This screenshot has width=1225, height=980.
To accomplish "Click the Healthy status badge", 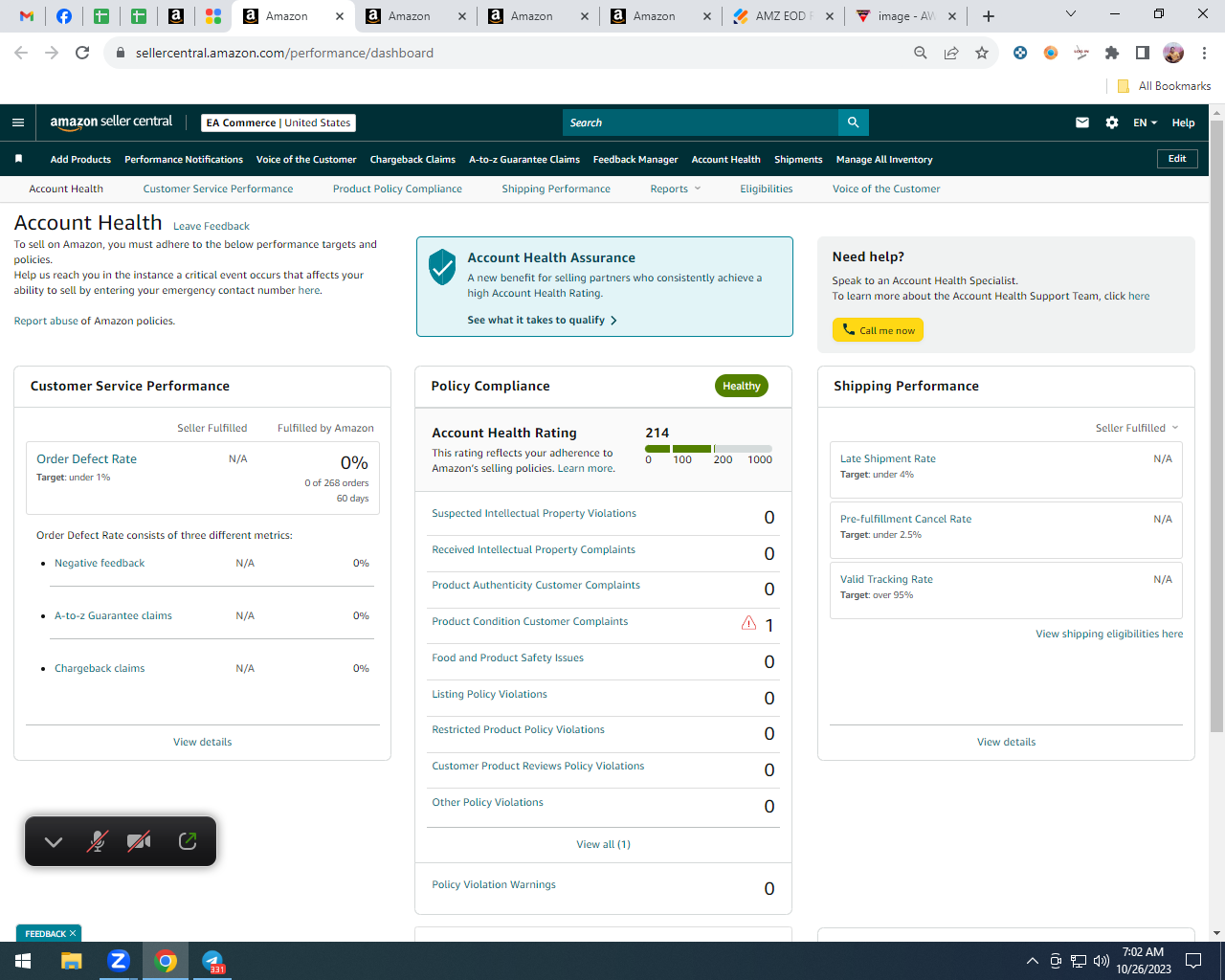I will [x=742, y=386].
